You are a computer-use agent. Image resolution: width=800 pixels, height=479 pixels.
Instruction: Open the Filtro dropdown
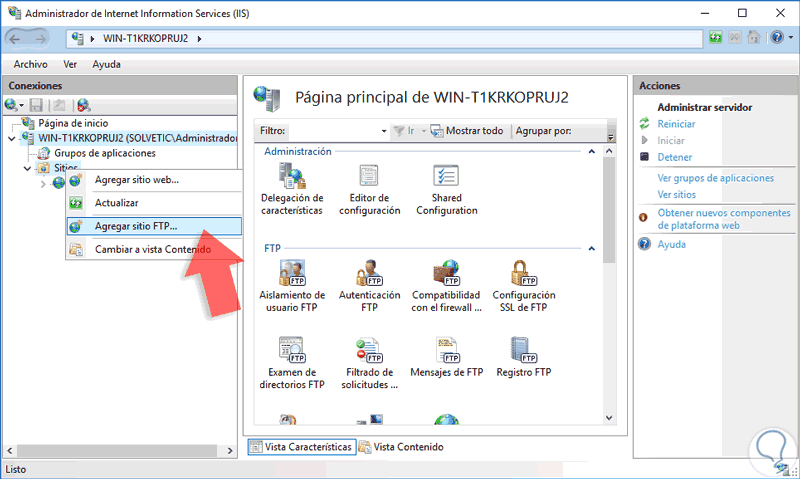[384, 131]
